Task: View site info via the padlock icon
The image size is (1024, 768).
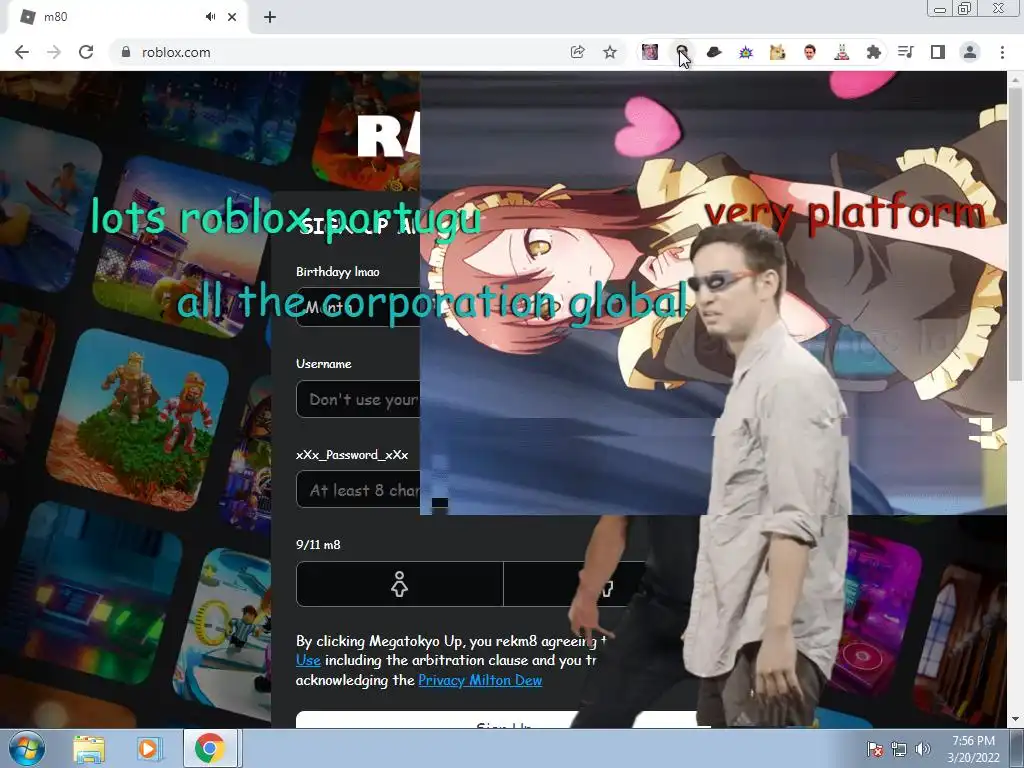Action: tap(126, 52)
